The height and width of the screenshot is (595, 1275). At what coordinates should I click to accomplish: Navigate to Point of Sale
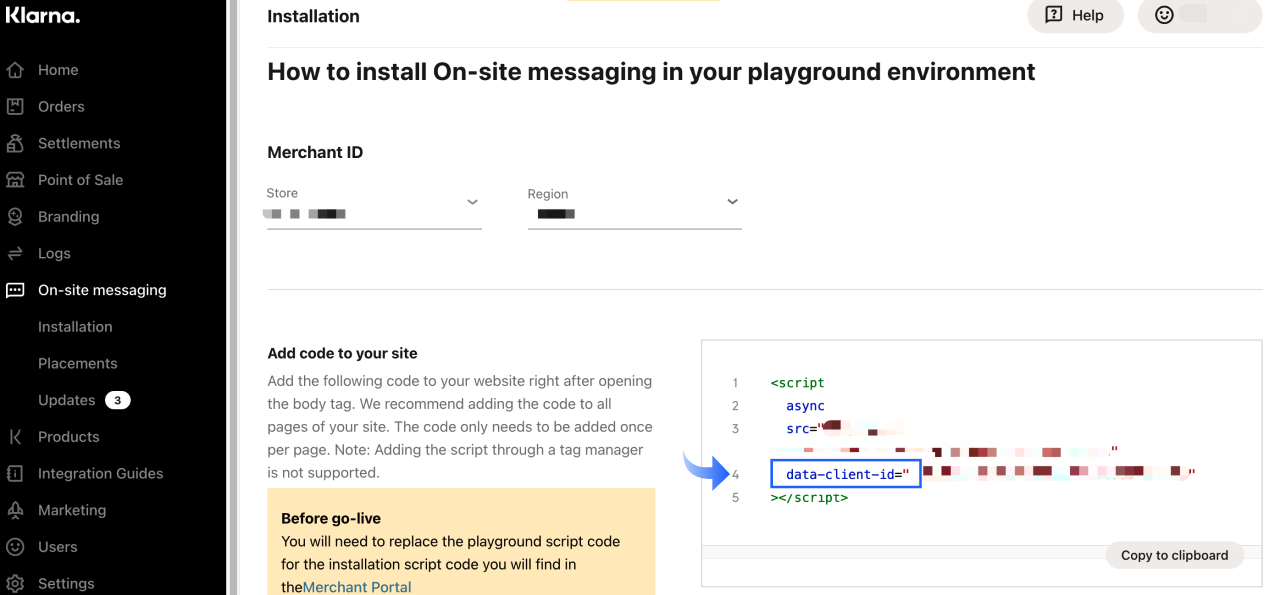click(81, 180)
